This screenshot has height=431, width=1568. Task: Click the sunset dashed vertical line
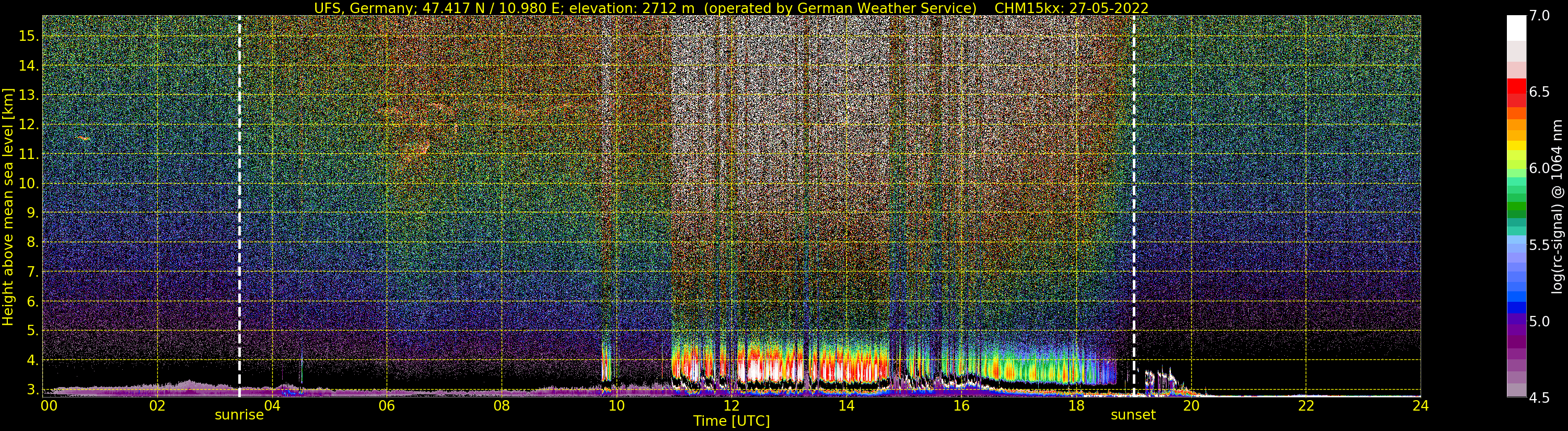[x=1133, y=206]
